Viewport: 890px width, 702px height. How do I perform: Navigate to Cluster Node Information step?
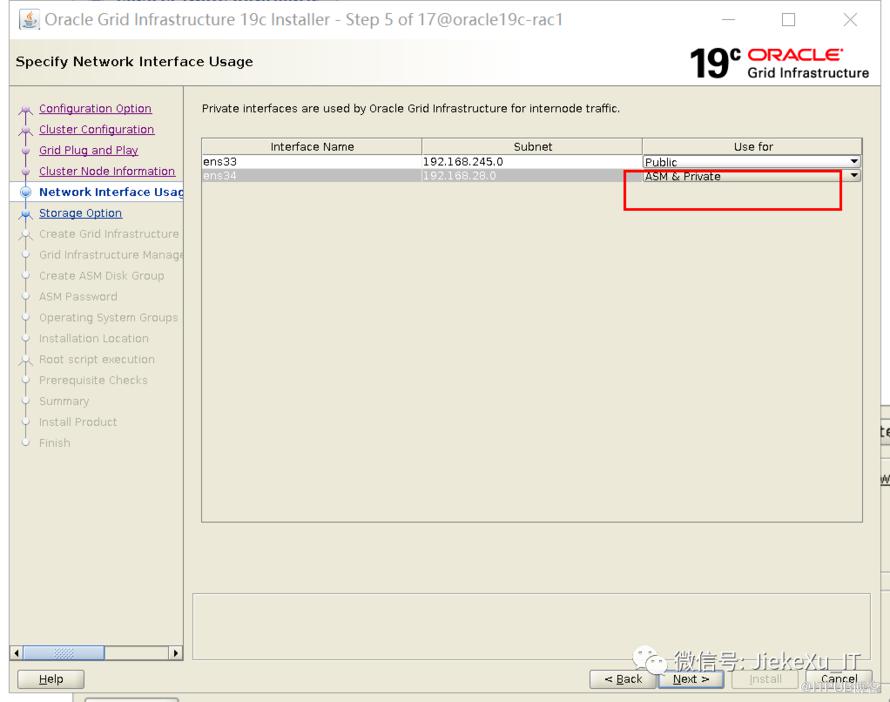pos(106,172)
